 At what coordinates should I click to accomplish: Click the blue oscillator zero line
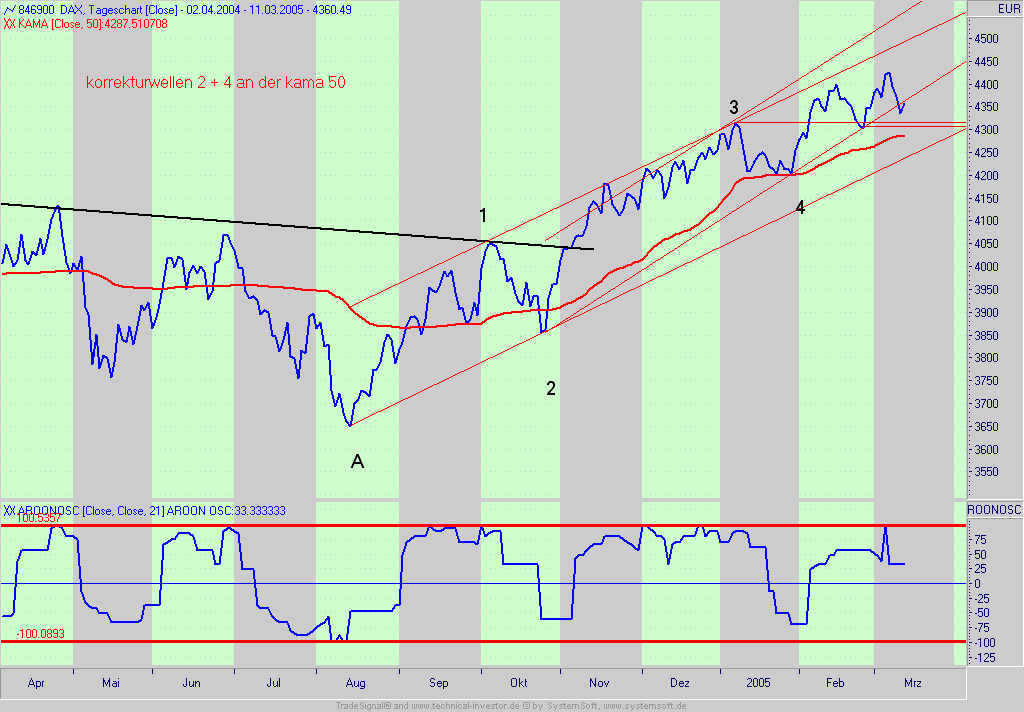(x=483, y=583)
